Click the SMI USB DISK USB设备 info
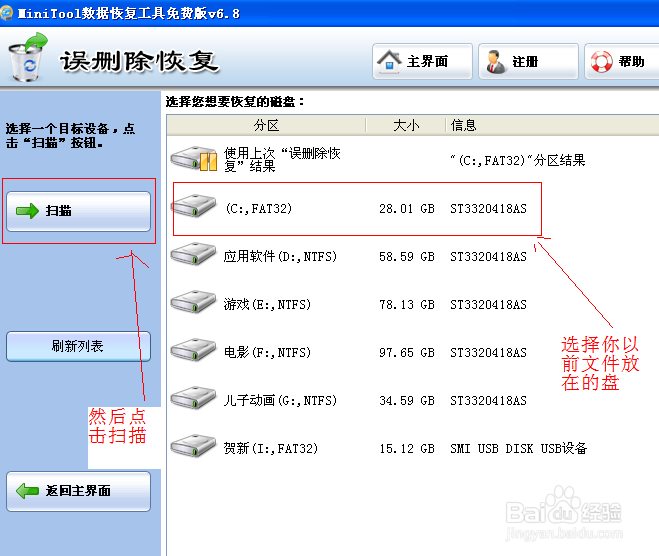The image size is (659, 556). click(519, 448)
